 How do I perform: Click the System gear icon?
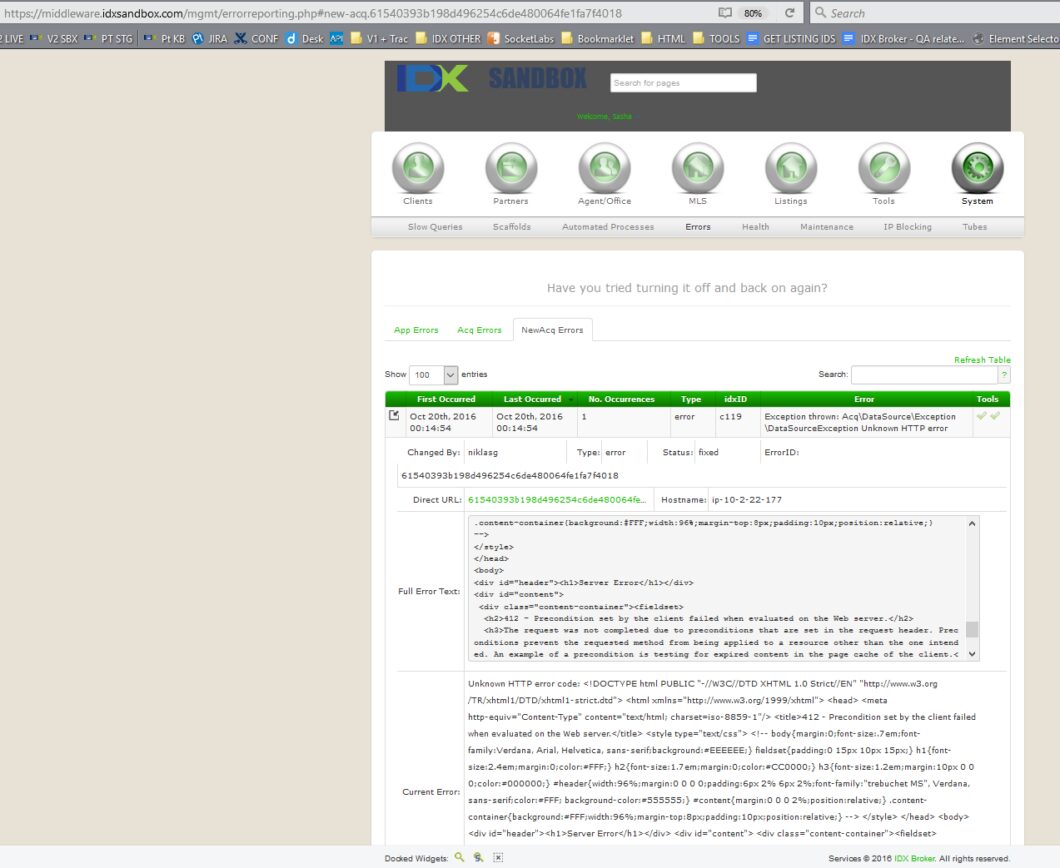point(978,168)
